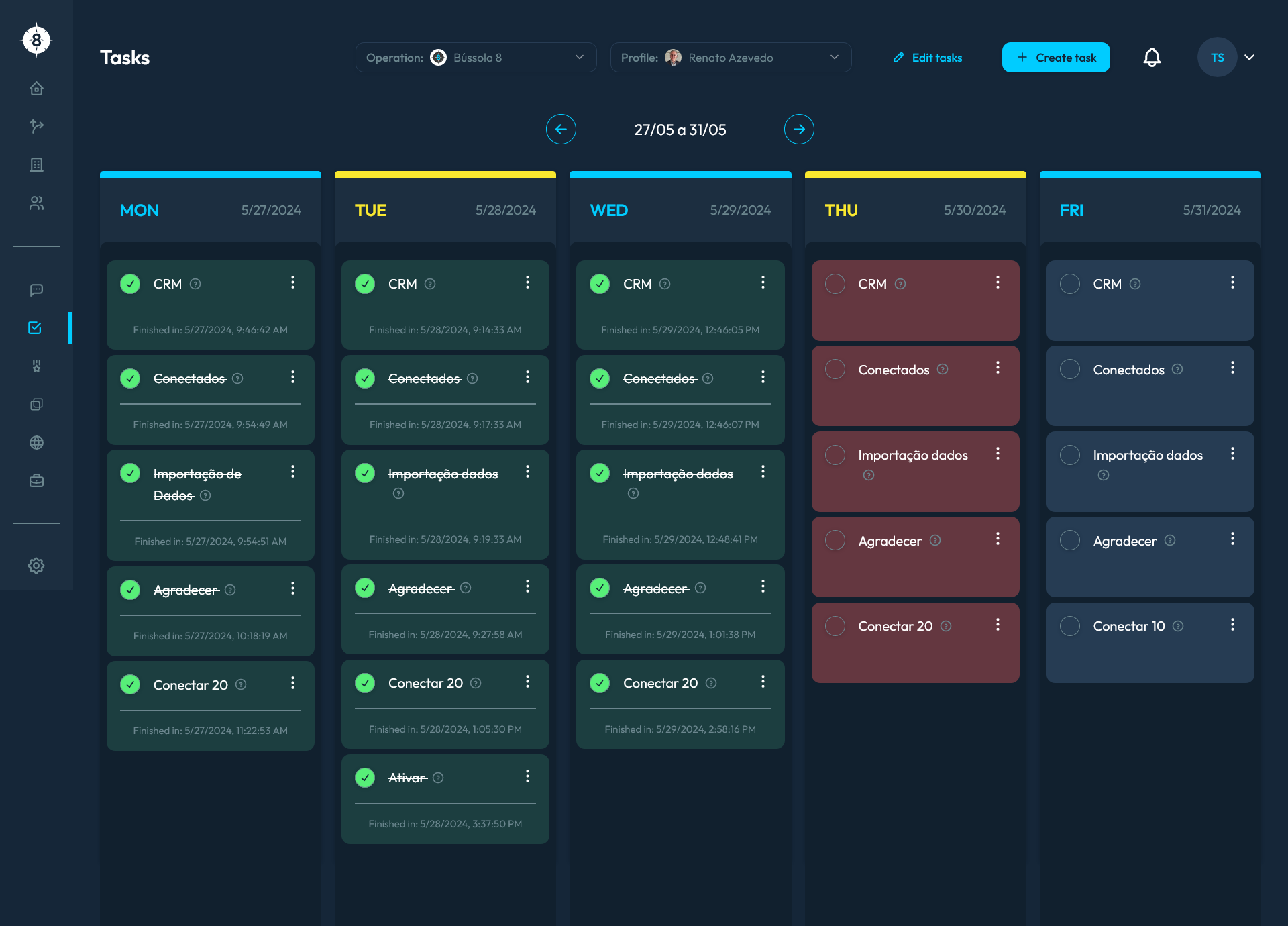Open options menu on Friday's Importação dados task
This screenshot has width=1288, height=926.
pyautogui.click(x=1232, y=454)
